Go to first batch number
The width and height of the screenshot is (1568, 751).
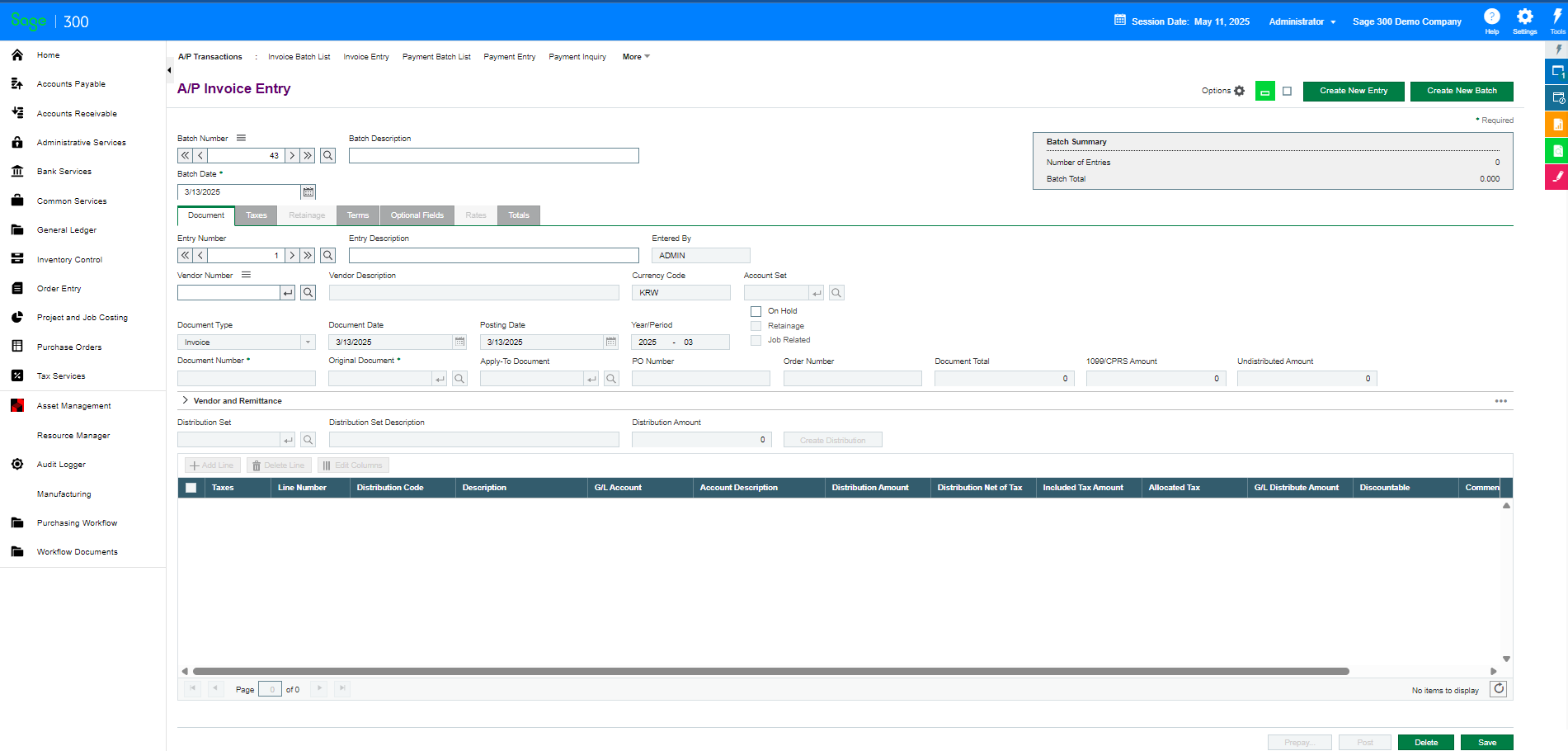(186, 155)
